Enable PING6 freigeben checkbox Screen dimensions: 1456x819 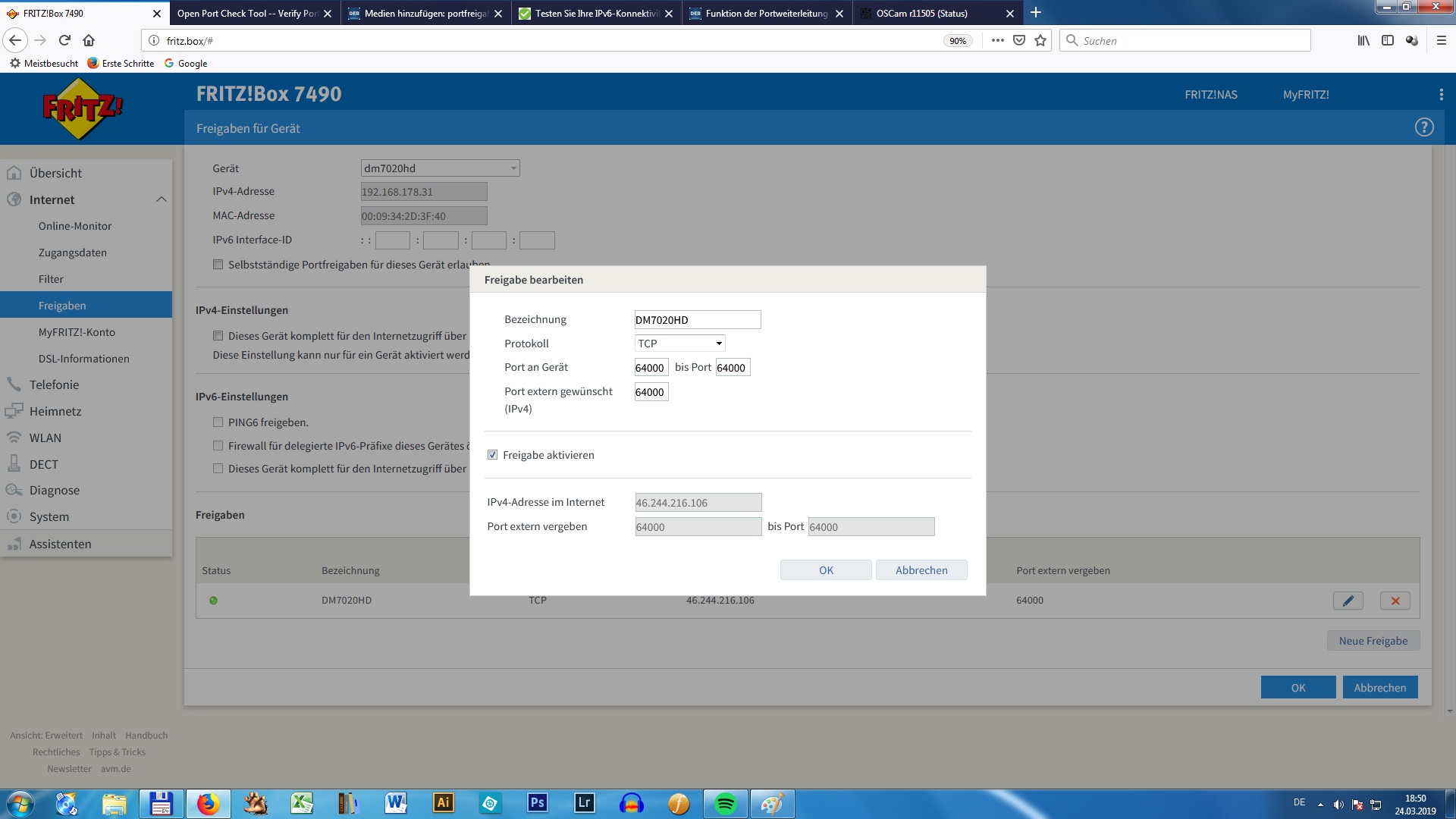pyautogui.click(x=218, y=422)
